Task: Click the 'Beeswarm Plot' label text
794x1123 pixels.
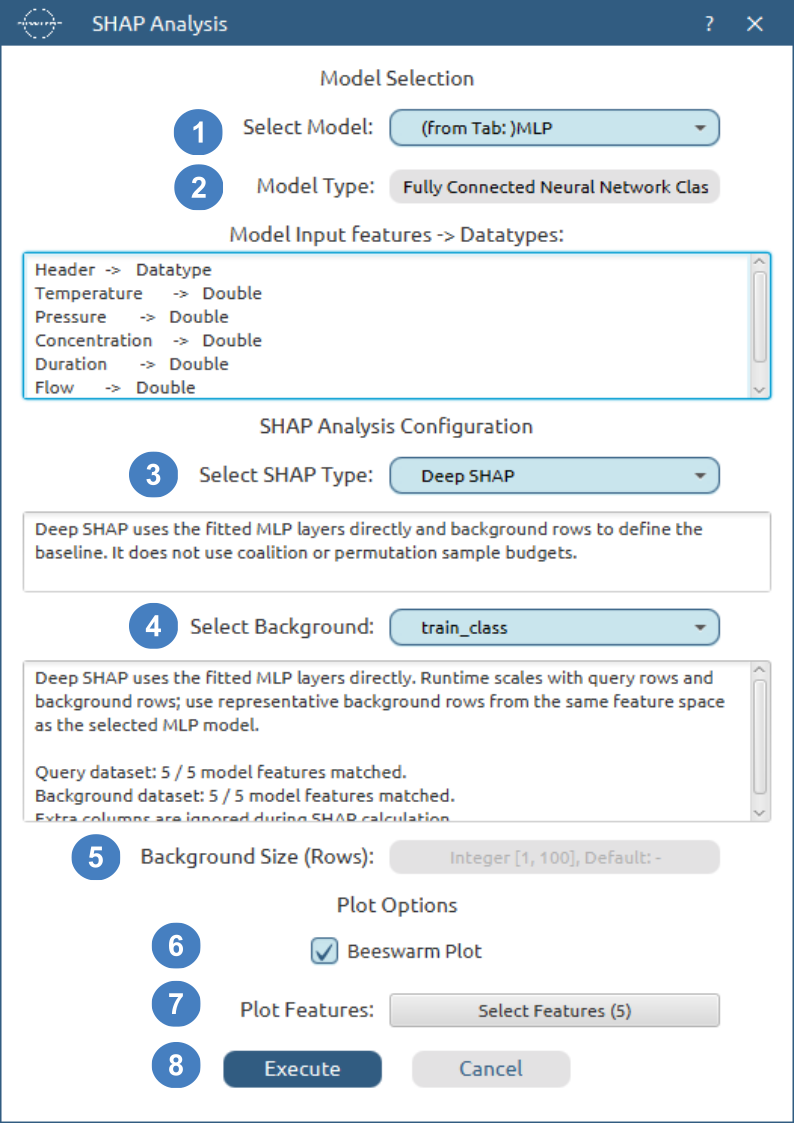Action: tap(415, 951)
